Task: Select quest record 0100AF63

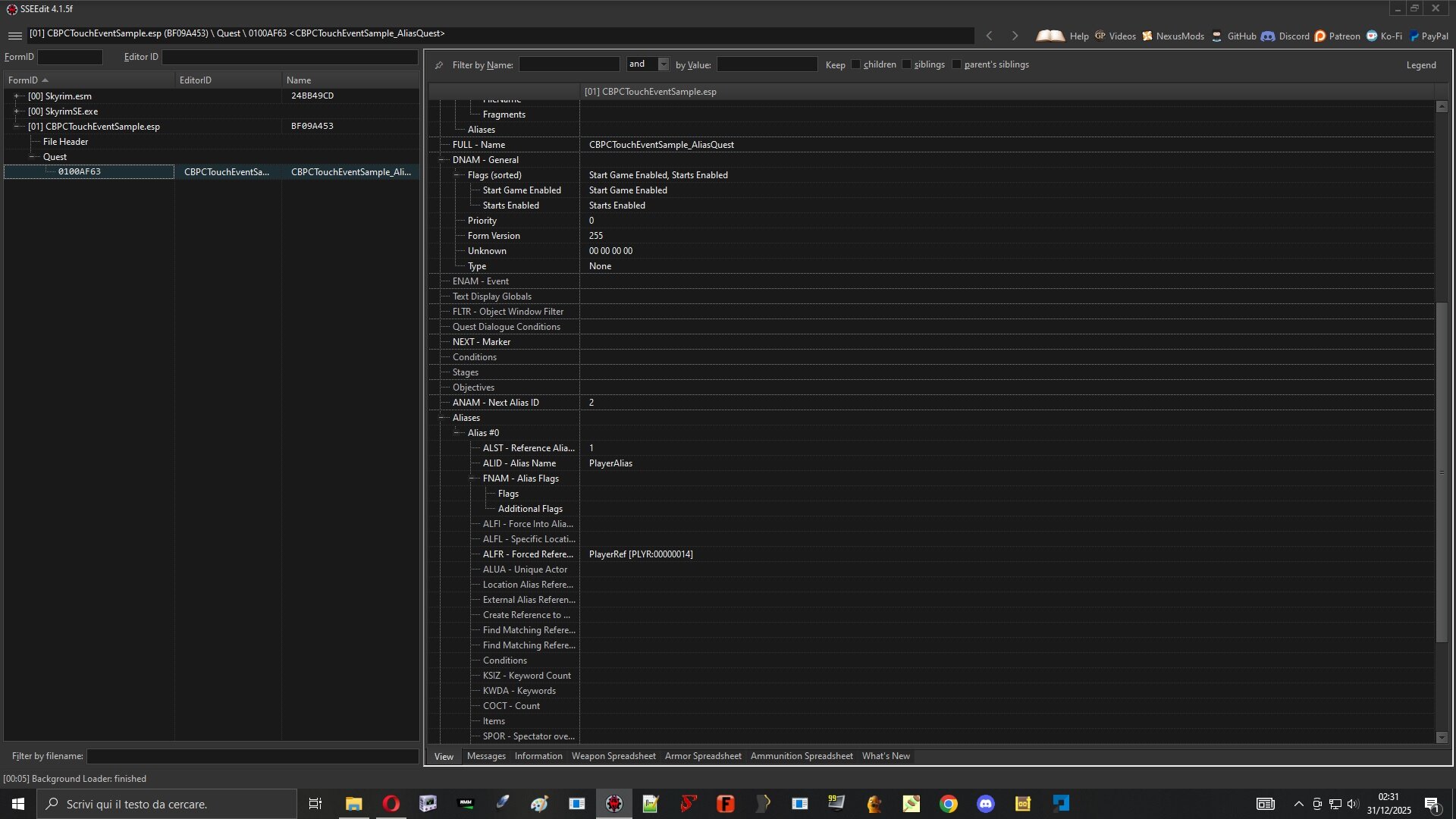Action: pyautogui.click(x=79, y=172)
